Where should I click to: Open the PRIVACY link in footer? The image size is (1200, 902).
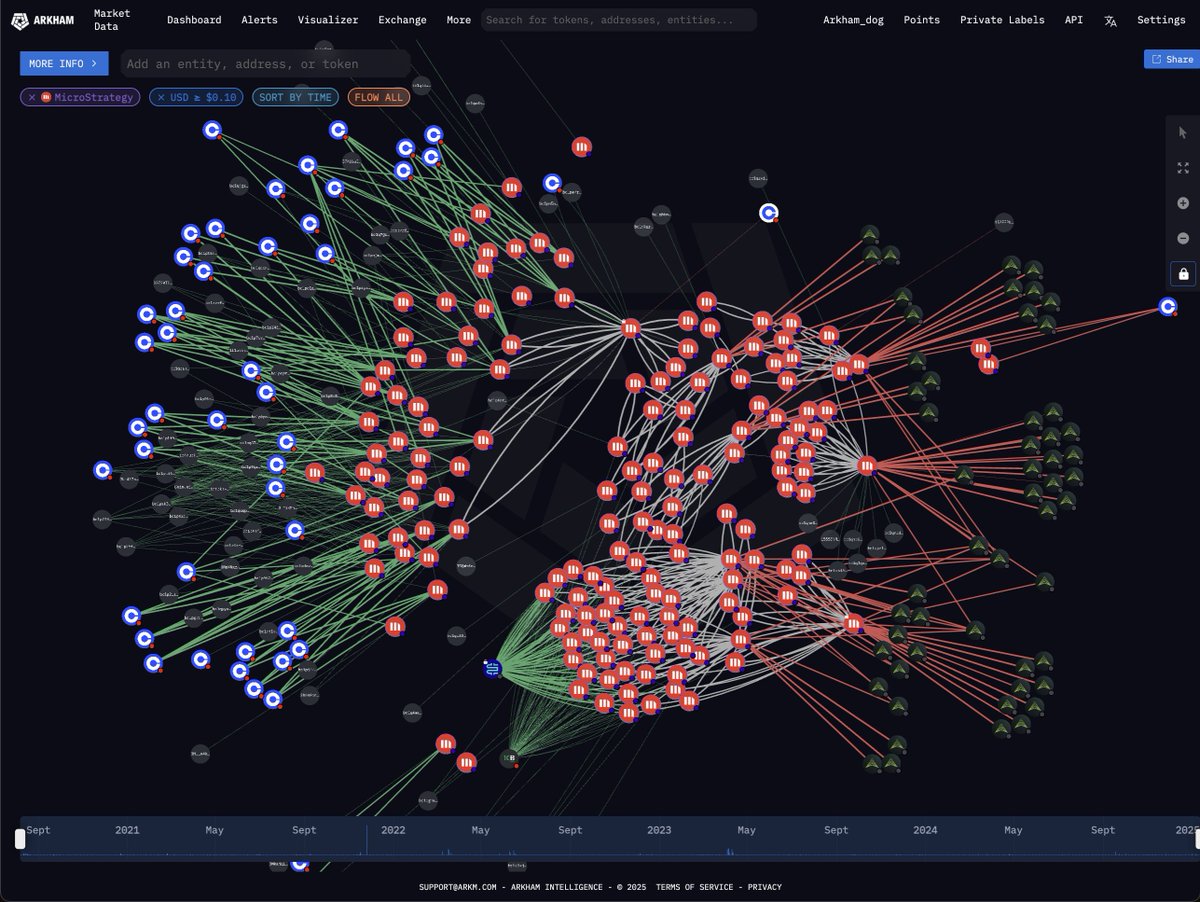[x=765, y=887]
